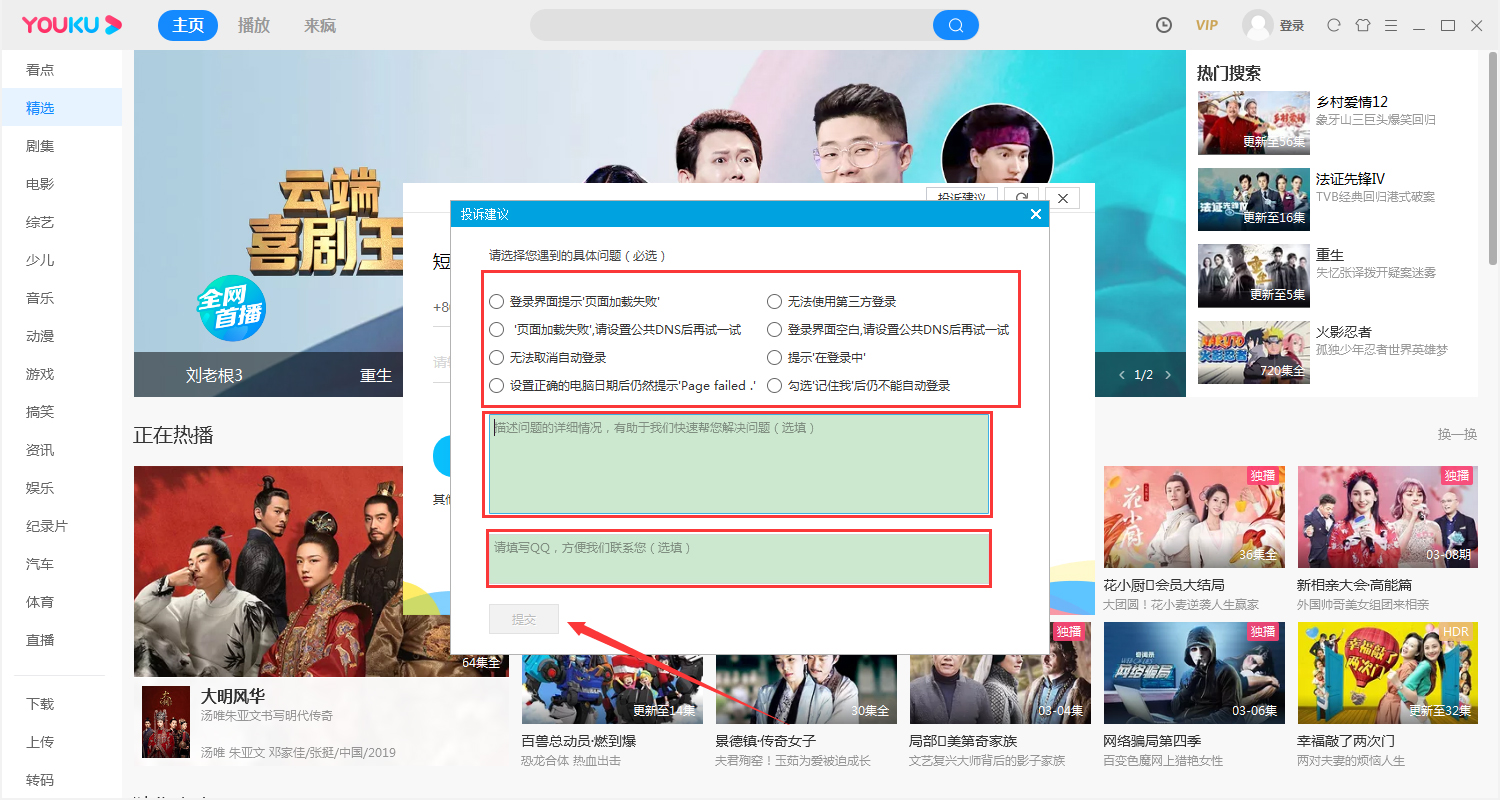Open the 乡村爱情12 thumbnail
1500x800 pixels.
tap(1253, 122)
